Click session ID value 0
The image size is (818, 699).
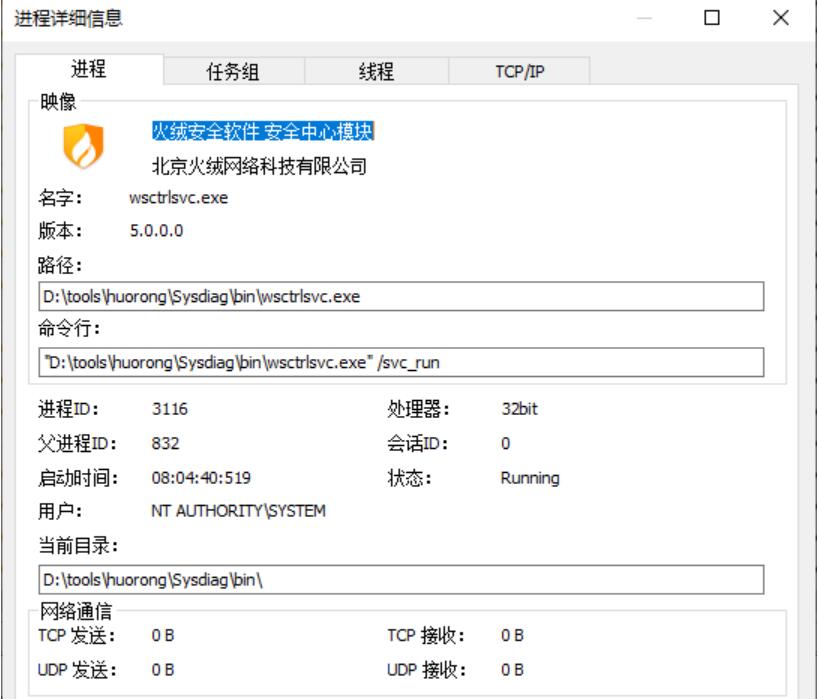(506, 443)
